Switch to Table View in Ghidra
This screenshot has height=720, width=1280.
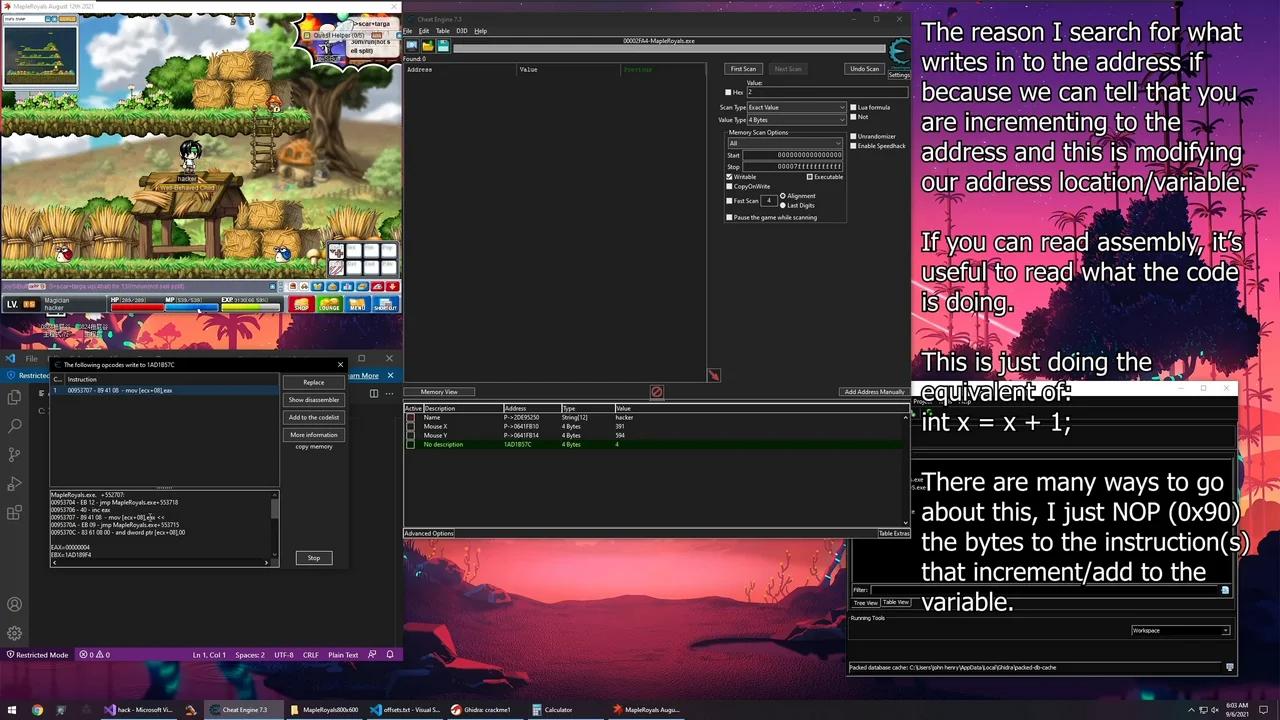pyautogui.click(x=896, y=602)
